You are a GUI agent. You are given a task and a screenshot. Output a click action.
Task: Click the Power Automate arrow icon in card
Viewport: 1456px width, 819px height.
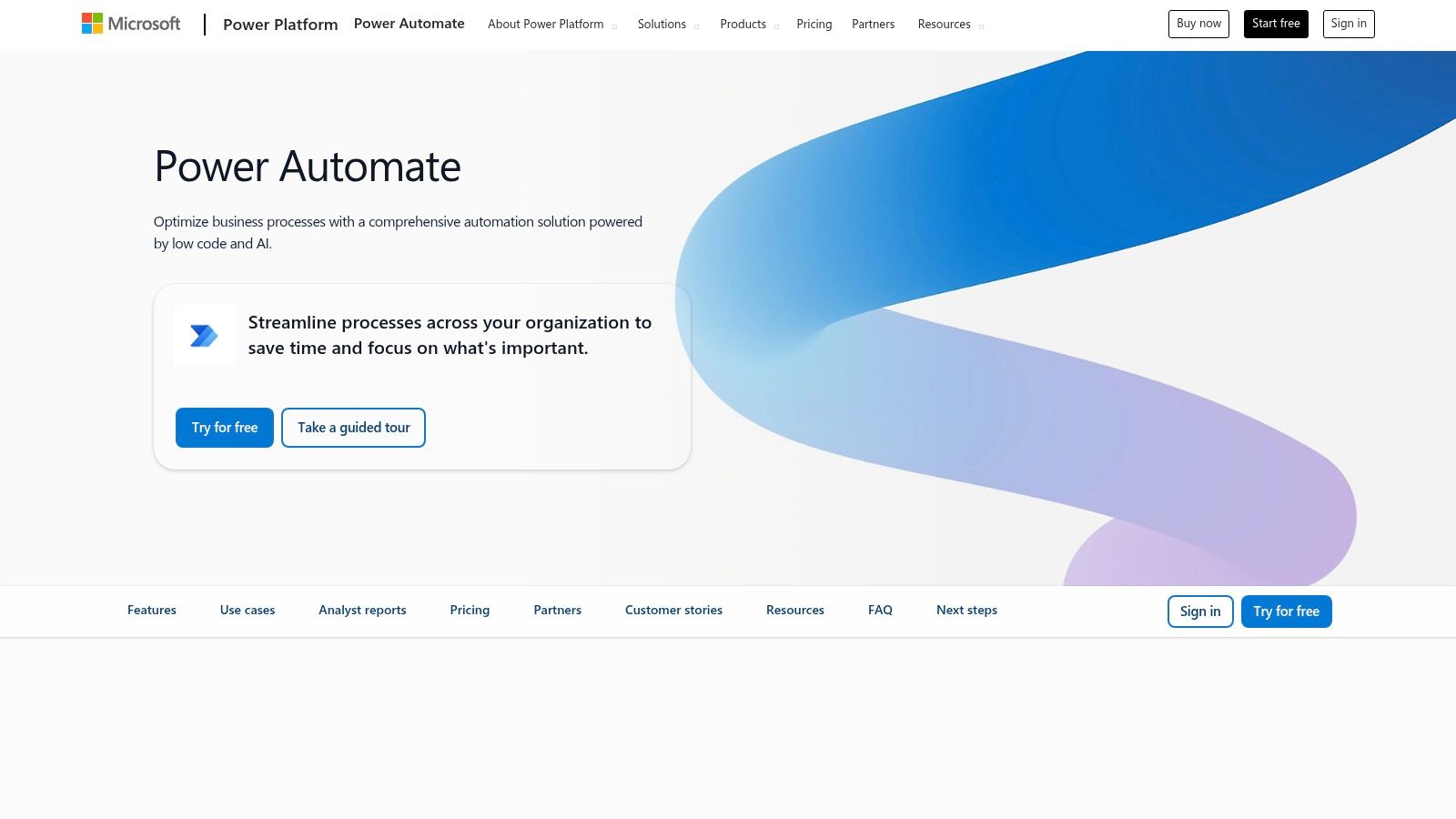coord(204,336)
